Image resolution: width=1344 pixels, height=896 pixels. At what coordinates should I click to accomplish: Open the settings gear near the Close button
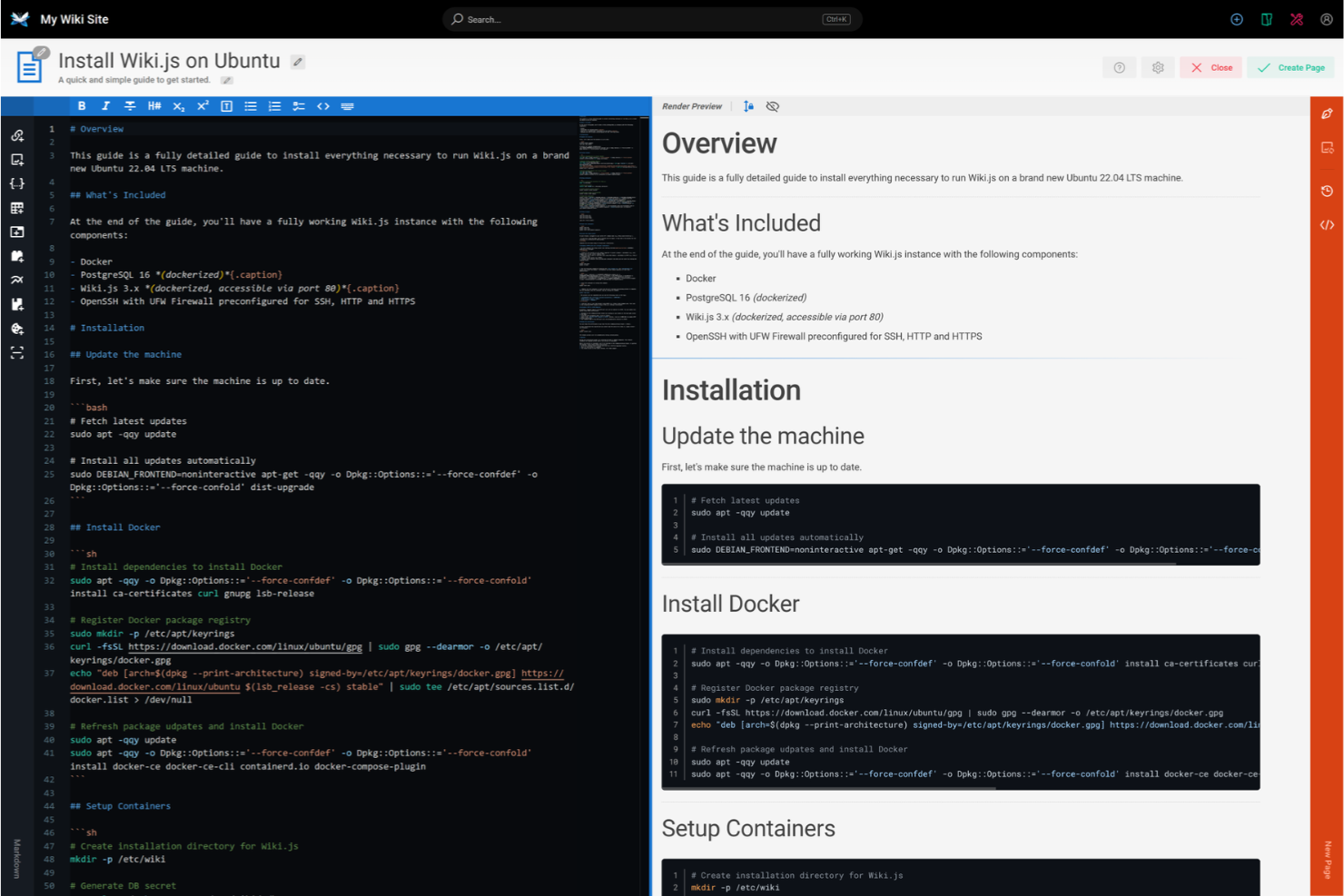point(1157,67)
